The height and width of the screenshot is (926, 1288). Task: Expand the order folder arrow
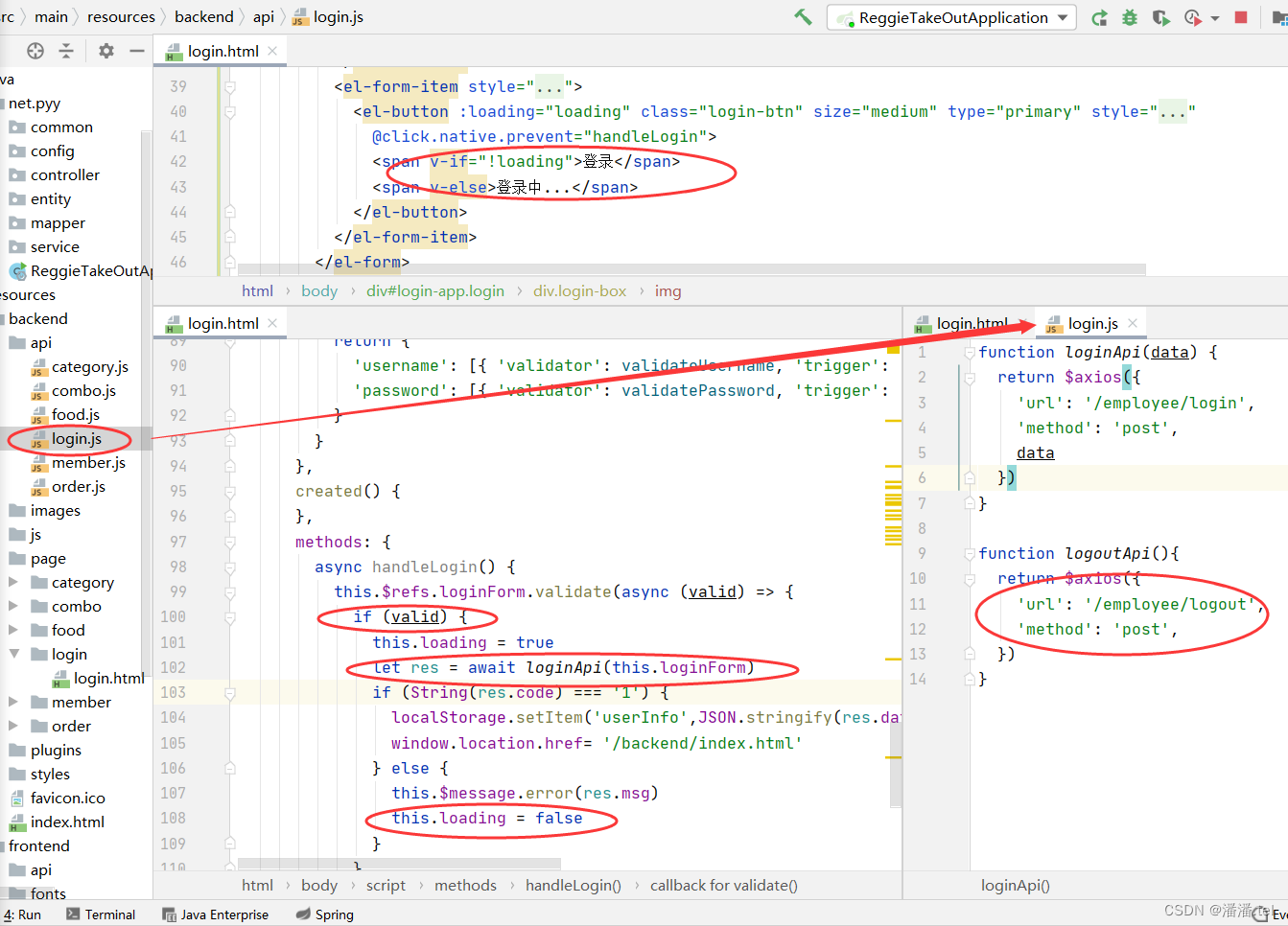pyautogui.click(x=13, y=726)
